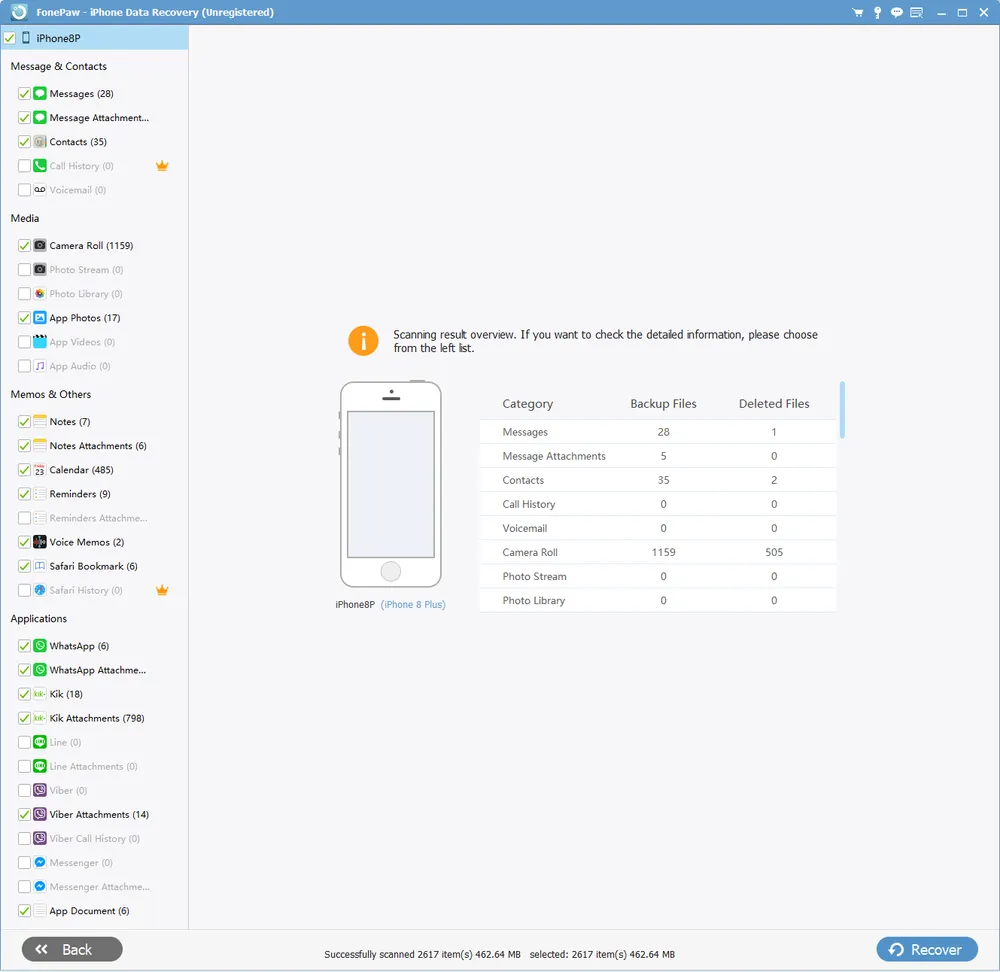Click the Recover button
1000x972 pixels.
point(927,949)
